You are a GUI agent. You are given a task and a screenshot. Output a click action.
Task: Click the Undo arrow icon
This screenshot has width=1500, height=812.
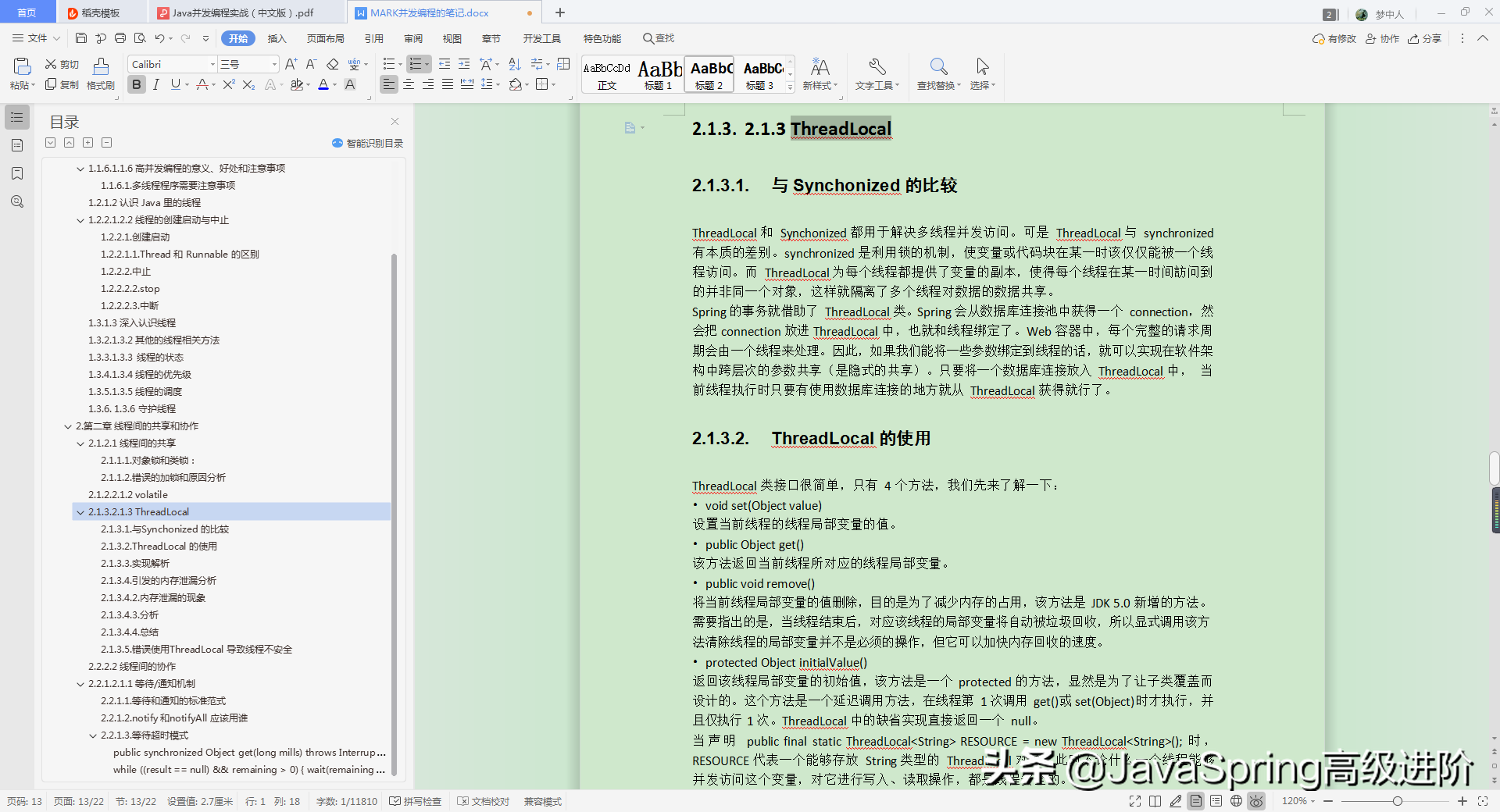click(x=159, y=38)
